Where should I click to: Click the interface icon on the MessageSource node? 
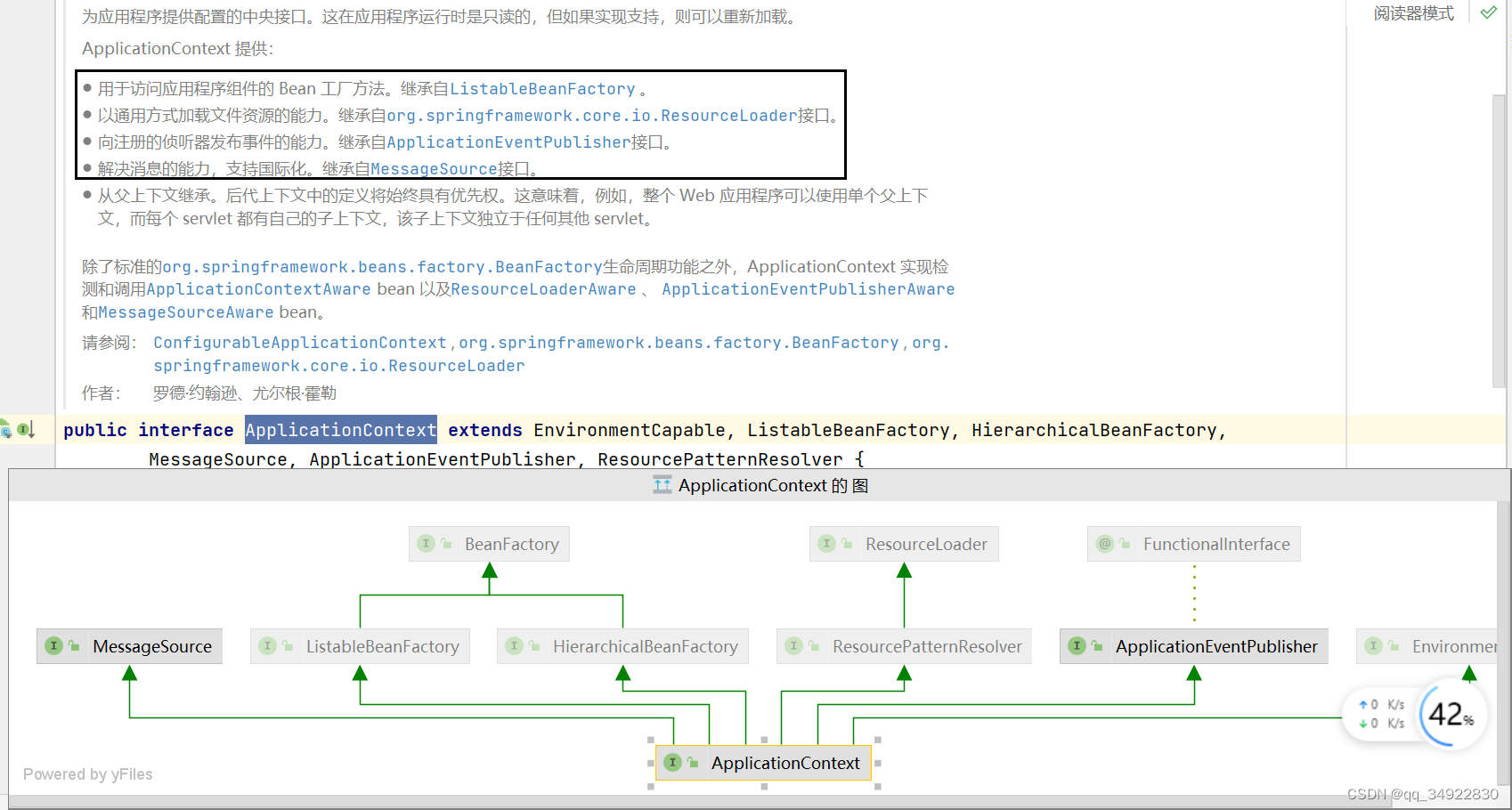point(53,645)
